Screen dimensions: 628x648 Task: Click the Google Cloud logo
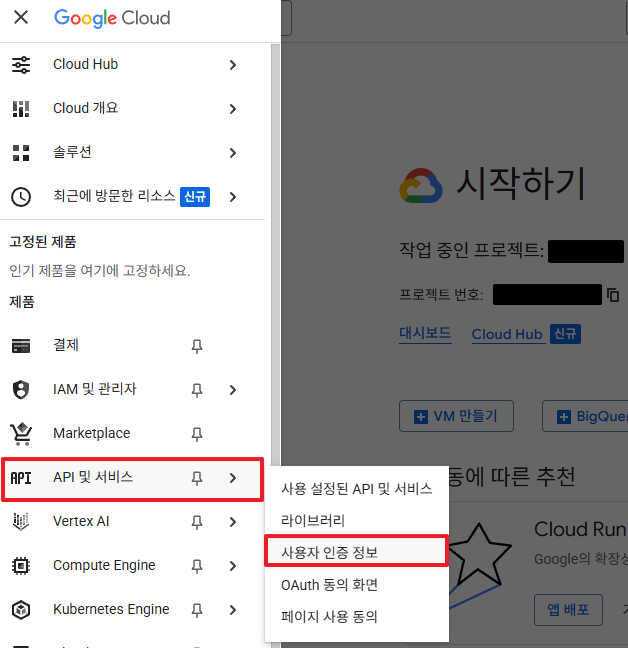[x=112, y=18]
